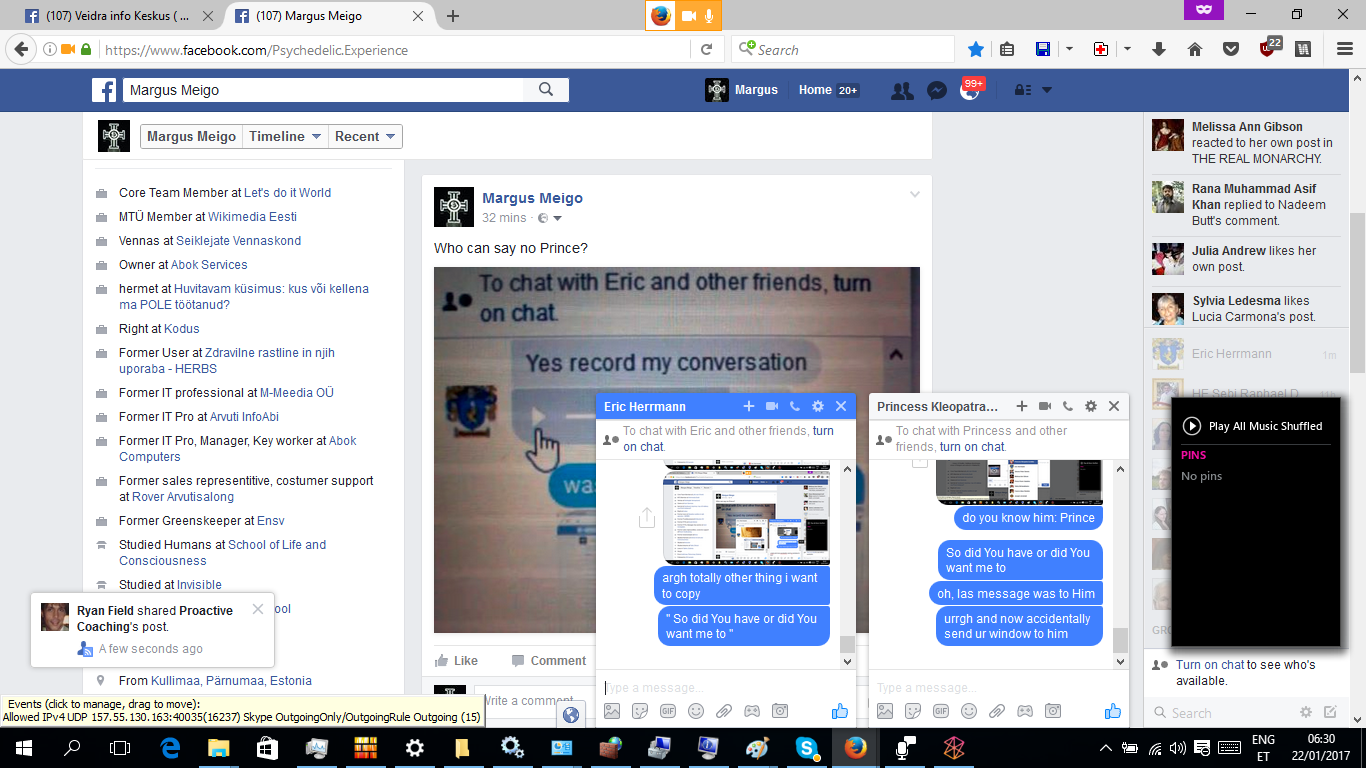
Task: Open the Pocket icon in Firefox toolbar
Action: (x=1231, y=49)
